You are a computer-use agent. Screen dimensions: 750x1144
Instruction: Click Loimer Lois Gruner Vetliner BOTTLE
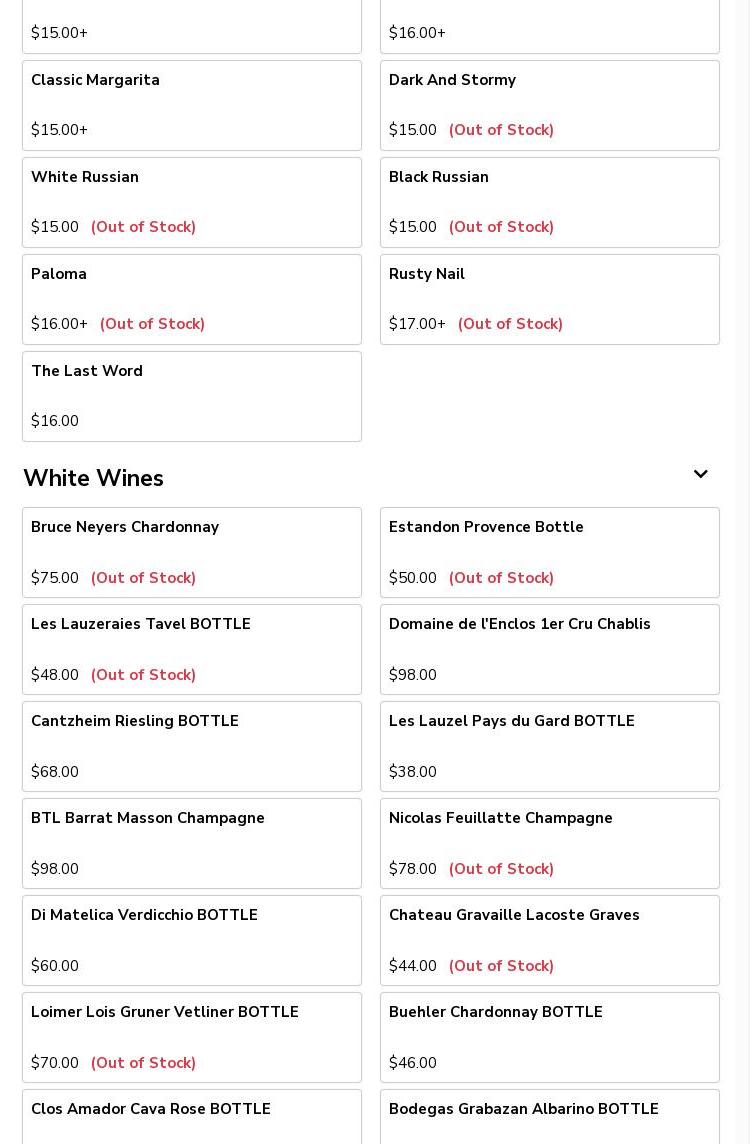[192, 1037]
